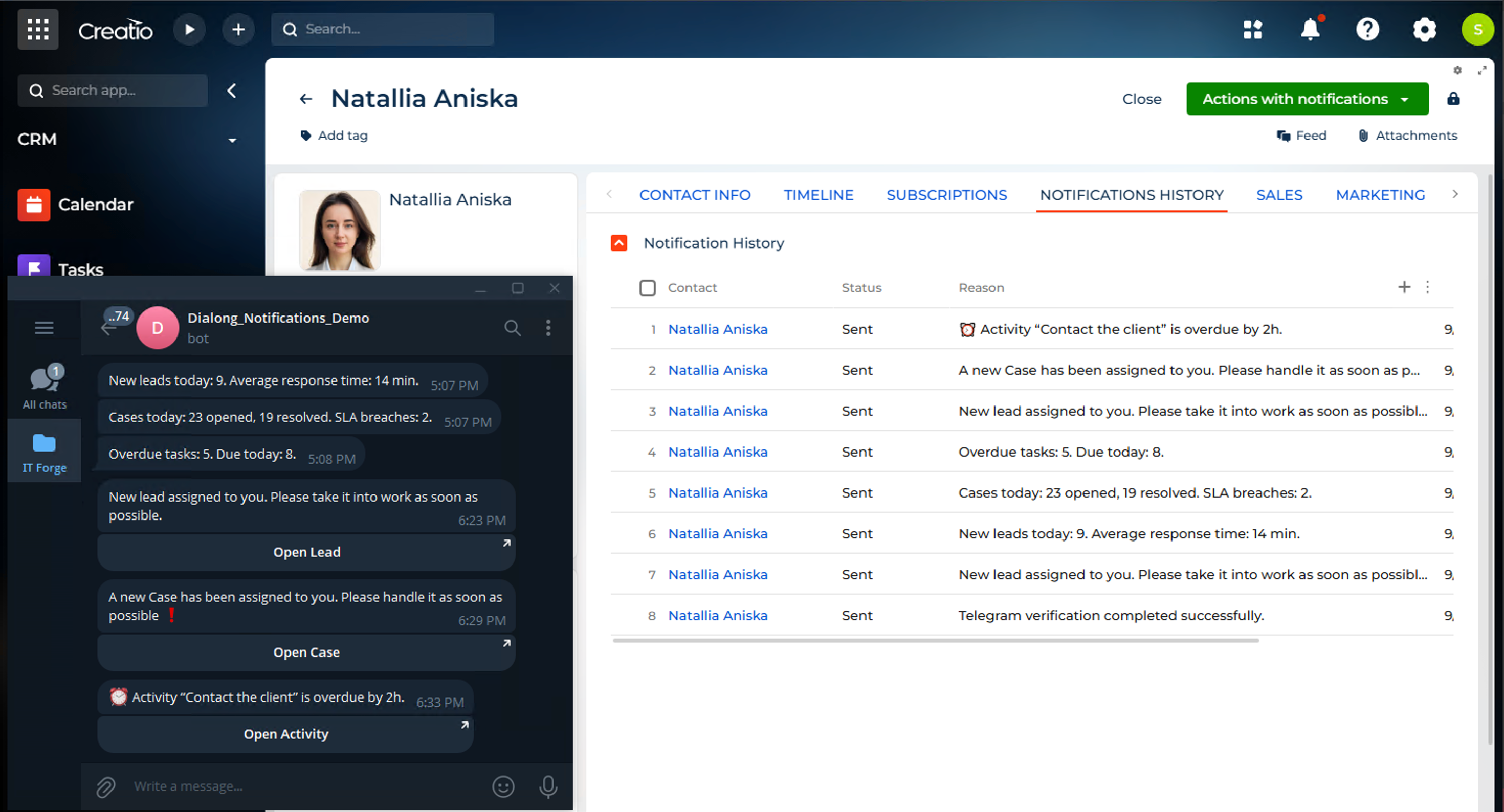Open the system designer gear icon
This screenshot has height=812, width=1504.
(x=1424, y=29)
